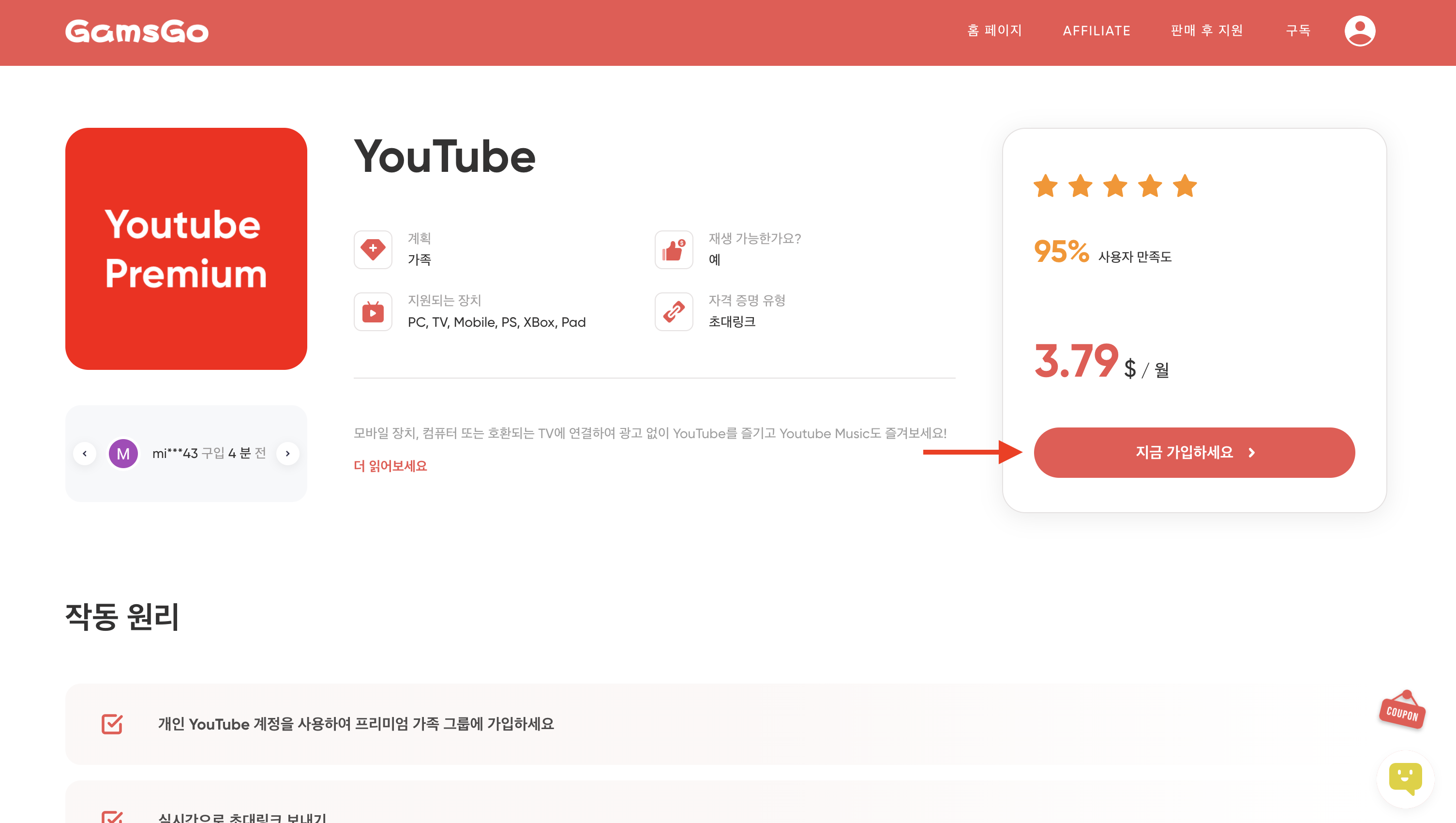Click the purple M user avatar
The image size is (1456, 823).
(123, 454)
